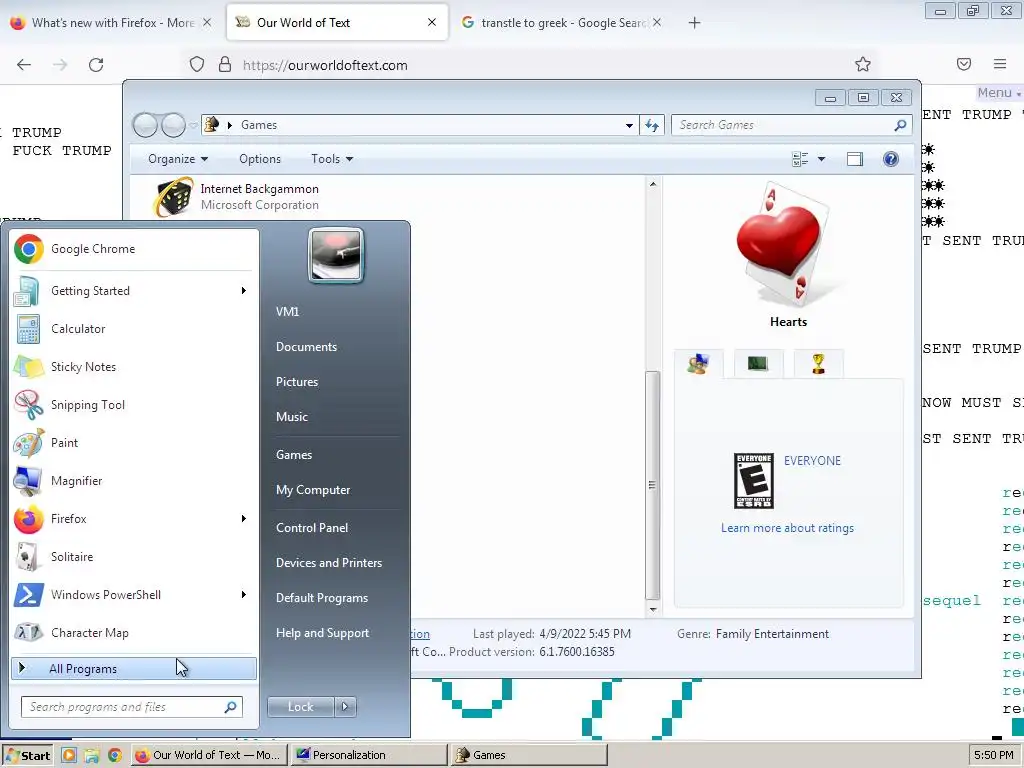
Task: Open Solitaire from the Start menu
Action: [x=134, y=556]
